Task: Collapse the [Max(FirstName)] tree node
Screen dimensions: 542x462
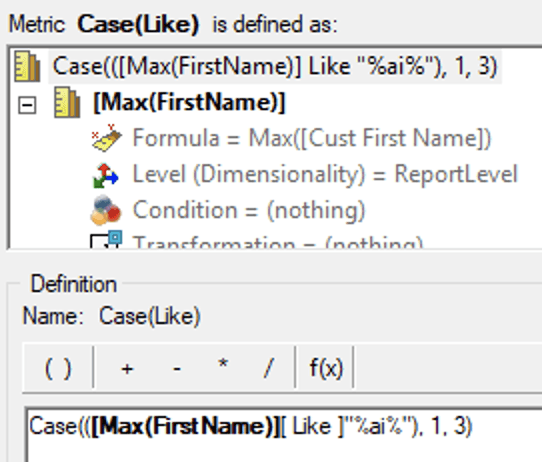Action: coord(27,104)
